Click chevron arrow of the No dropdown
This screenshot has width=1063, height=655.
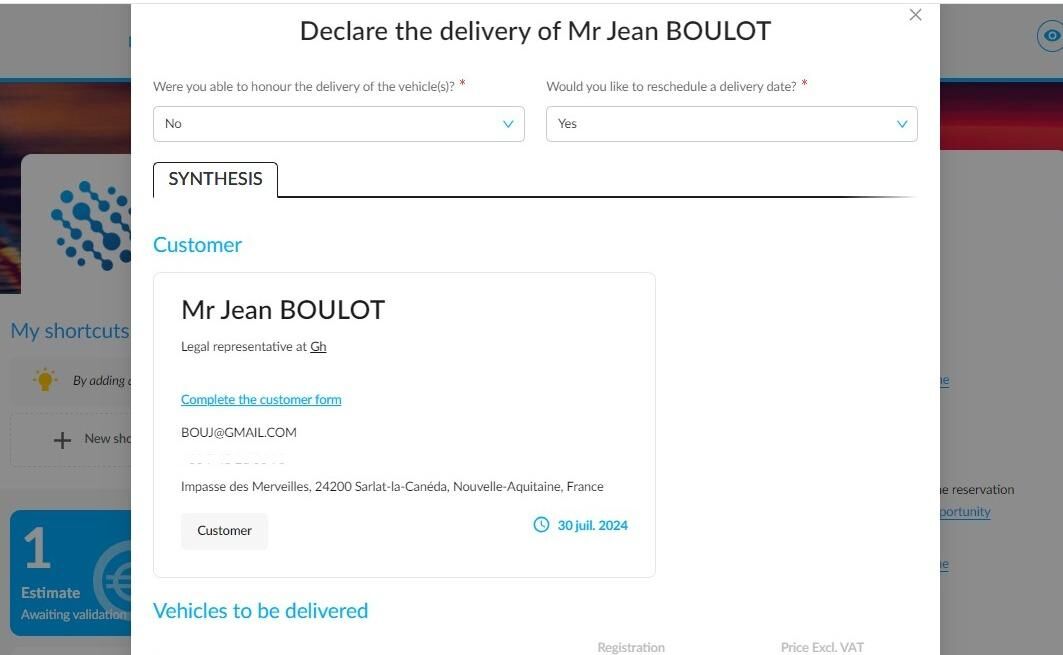(x=508, y=124)
